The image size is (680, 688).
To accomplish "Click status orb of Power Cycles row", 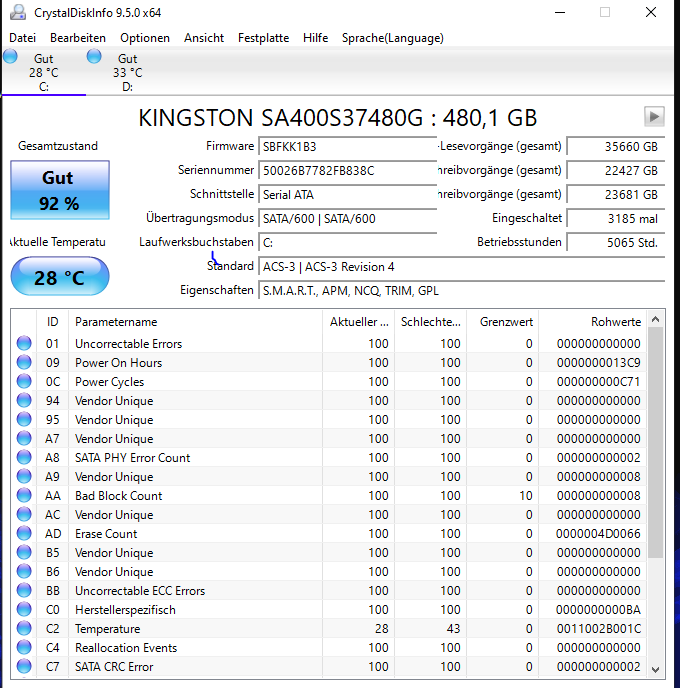I will pyautogui.click(x=24, y=381).
